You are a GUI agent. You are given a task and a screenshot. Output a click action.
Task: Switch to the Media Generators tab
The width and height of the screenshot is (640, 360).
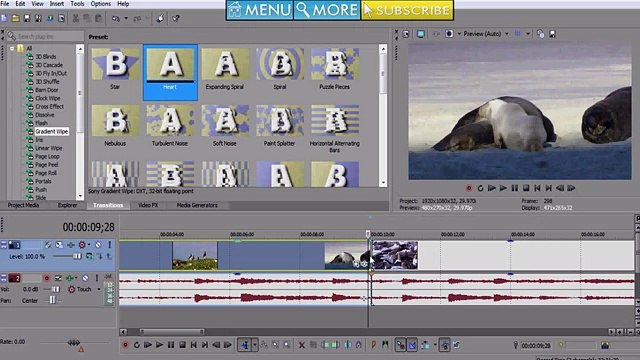coord(197,205)
